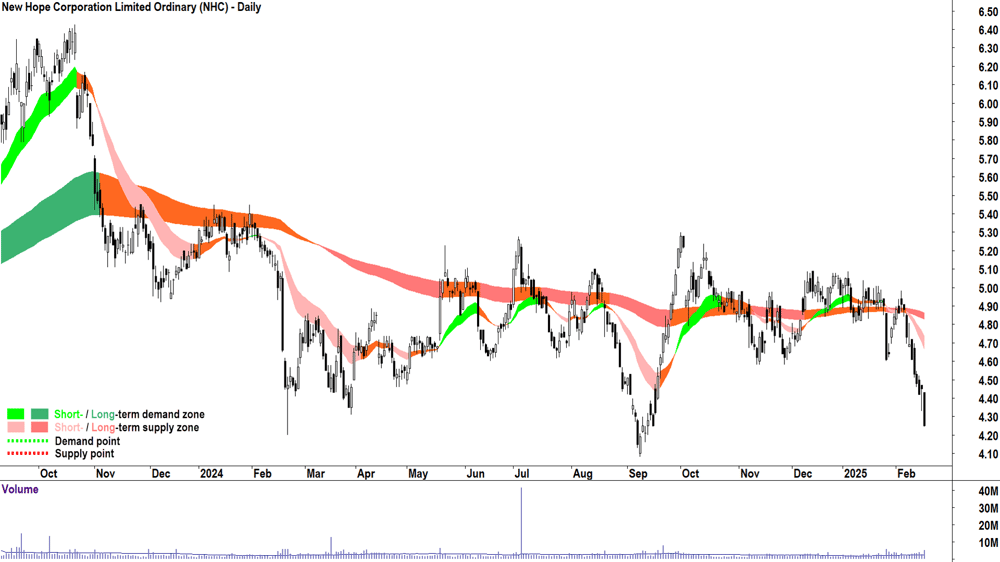Click the green dotted 'Demand point' legend line
Image resolution: width=1000 pixels, height=562 pixels.
coord(27,441)
